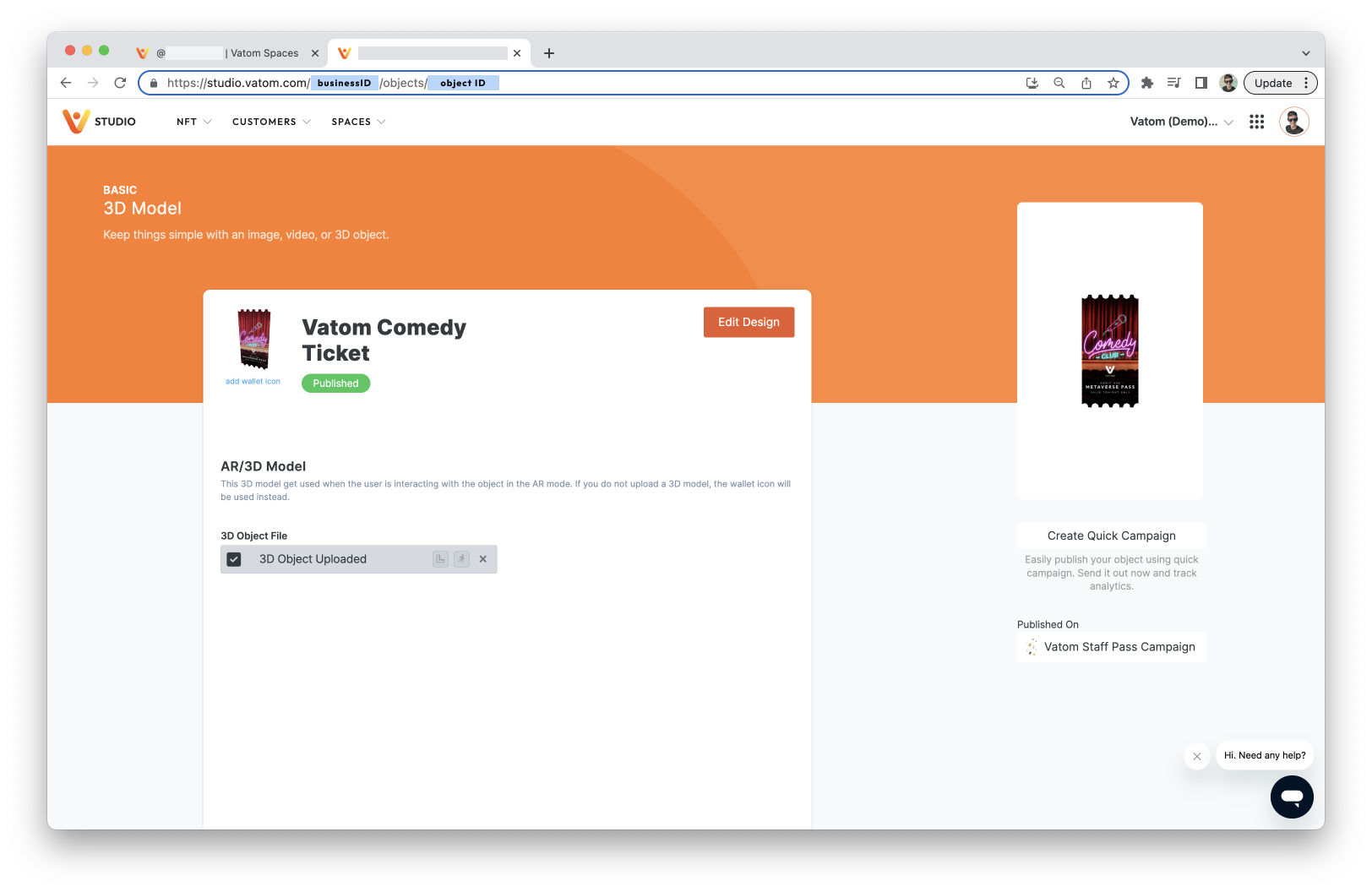1372x892 pixels.
Task: Expand the tab search chevron
Action: (x=1305, y=53)
